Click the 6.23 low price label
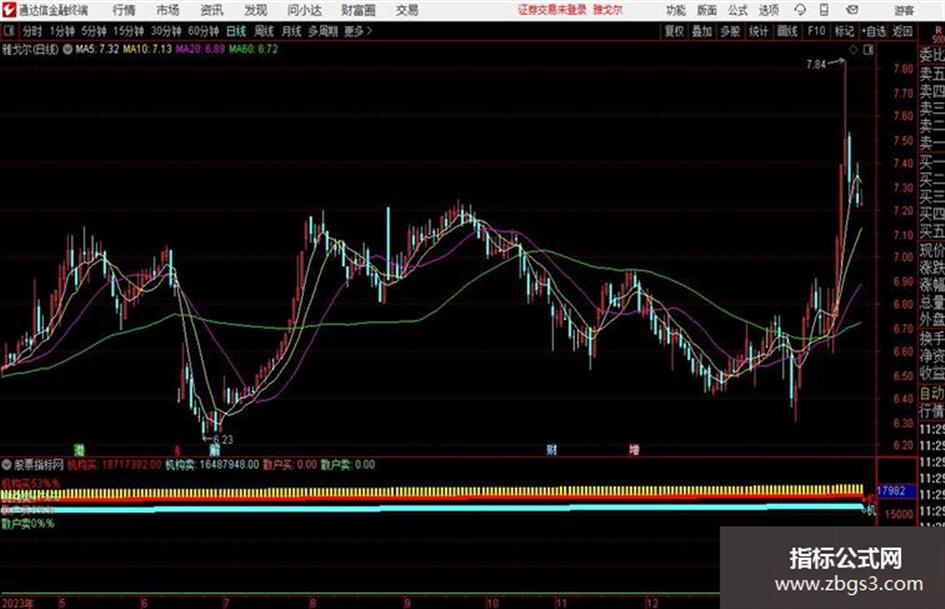Screen dimensions: 945x609 [223, 440]
